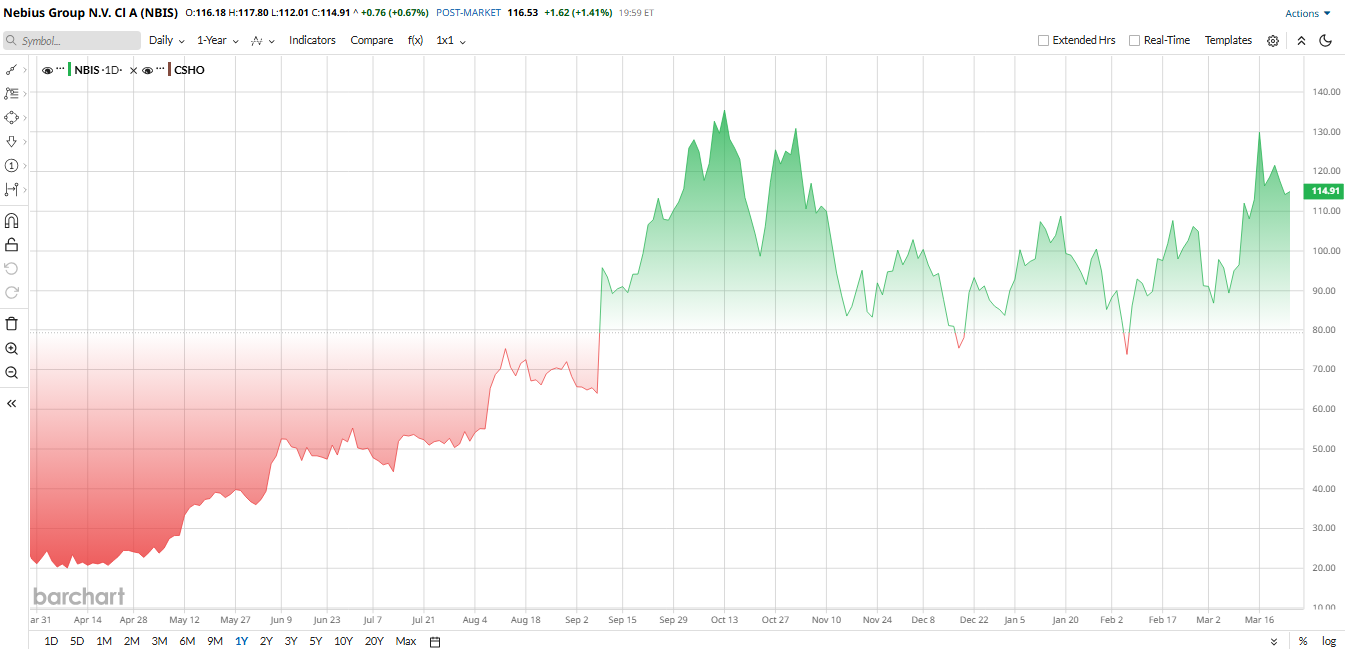The image size is (1345, 649).
Task: Click the lock drawings icon
Action: [x=12, y=244]
